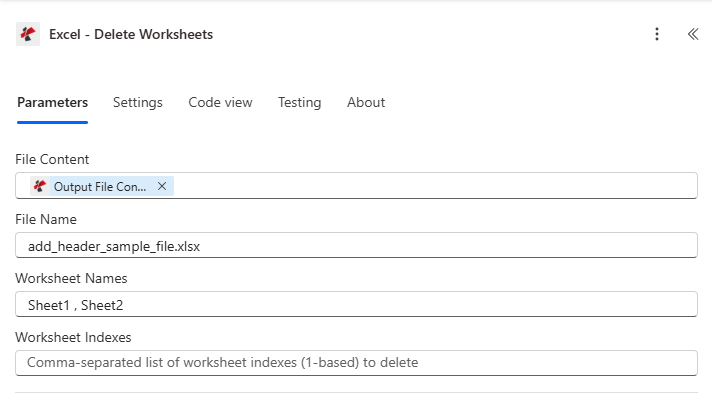Focus the Worksheet Names field
712x412 pixels.
[x=356, y=304]
